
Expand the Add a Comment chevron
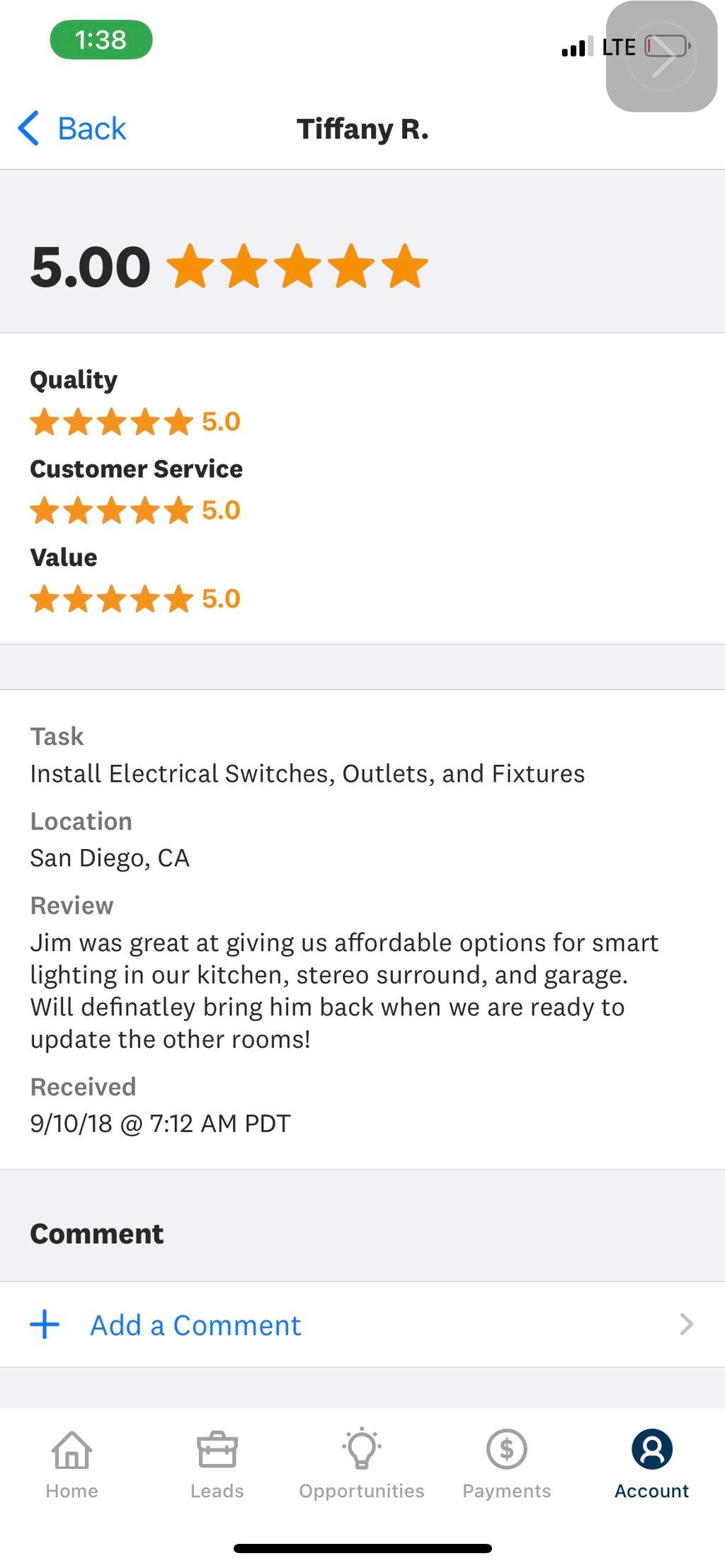685,1325
